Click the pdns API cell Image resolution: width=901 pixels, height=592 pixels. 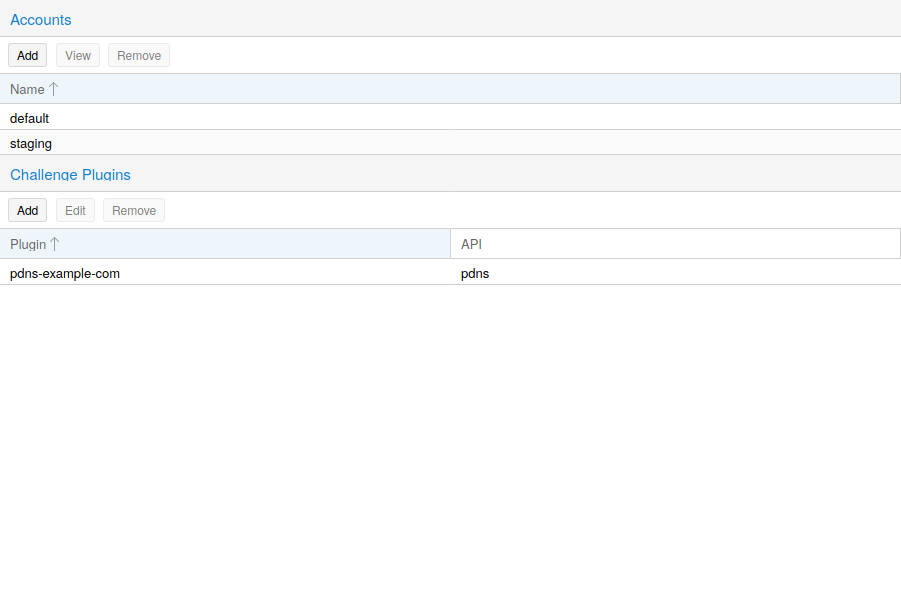coord(475,273)
